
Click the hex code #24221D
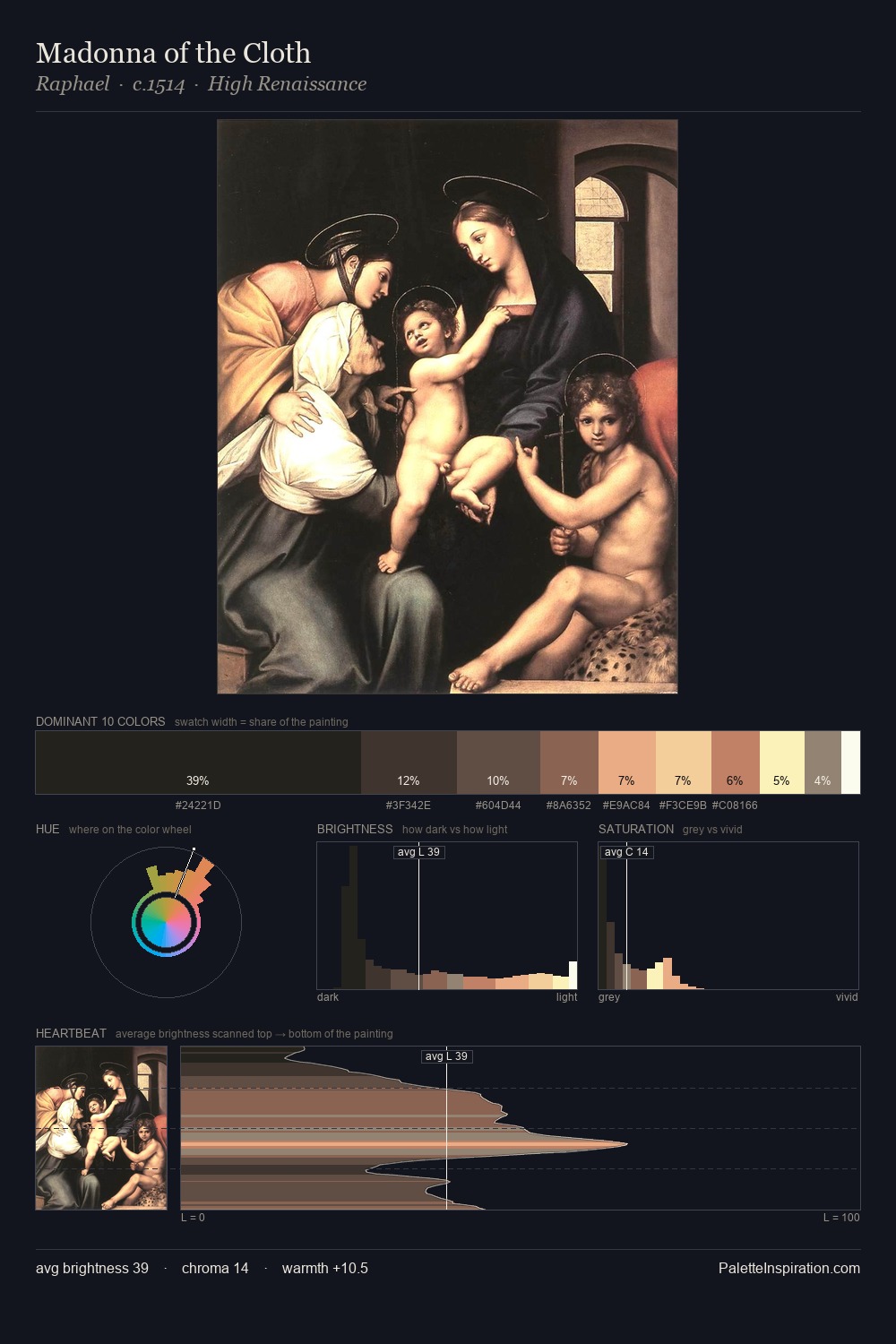[x=198, y=806]
